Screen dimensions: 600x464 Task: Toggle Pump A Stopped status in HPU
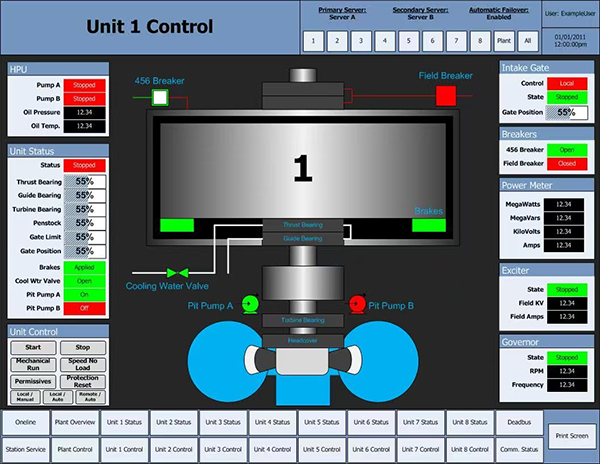coord(84,85)
